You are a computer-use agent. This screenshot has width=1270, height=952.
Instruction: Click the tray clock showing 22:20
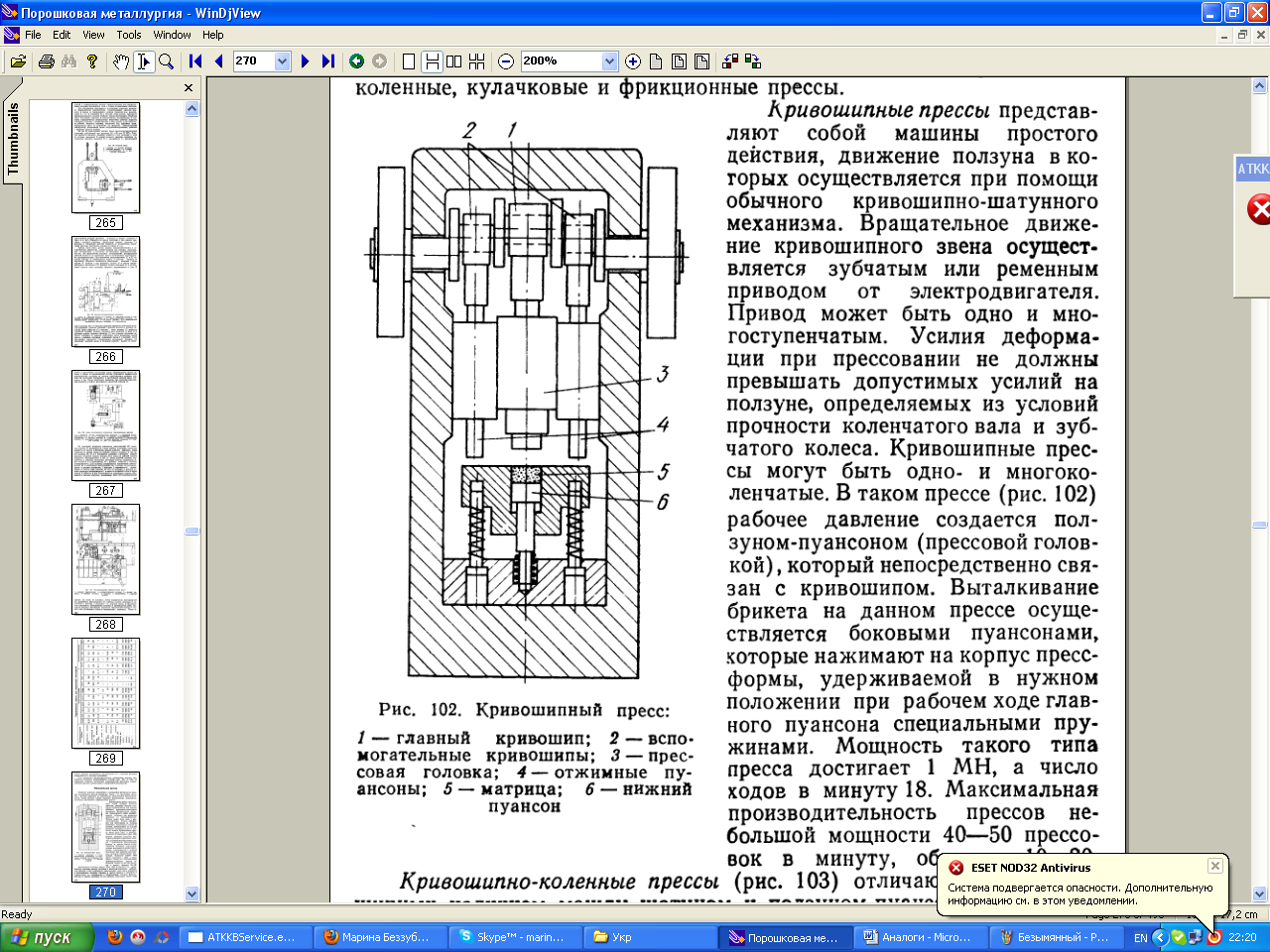(x=1242, y=937)
